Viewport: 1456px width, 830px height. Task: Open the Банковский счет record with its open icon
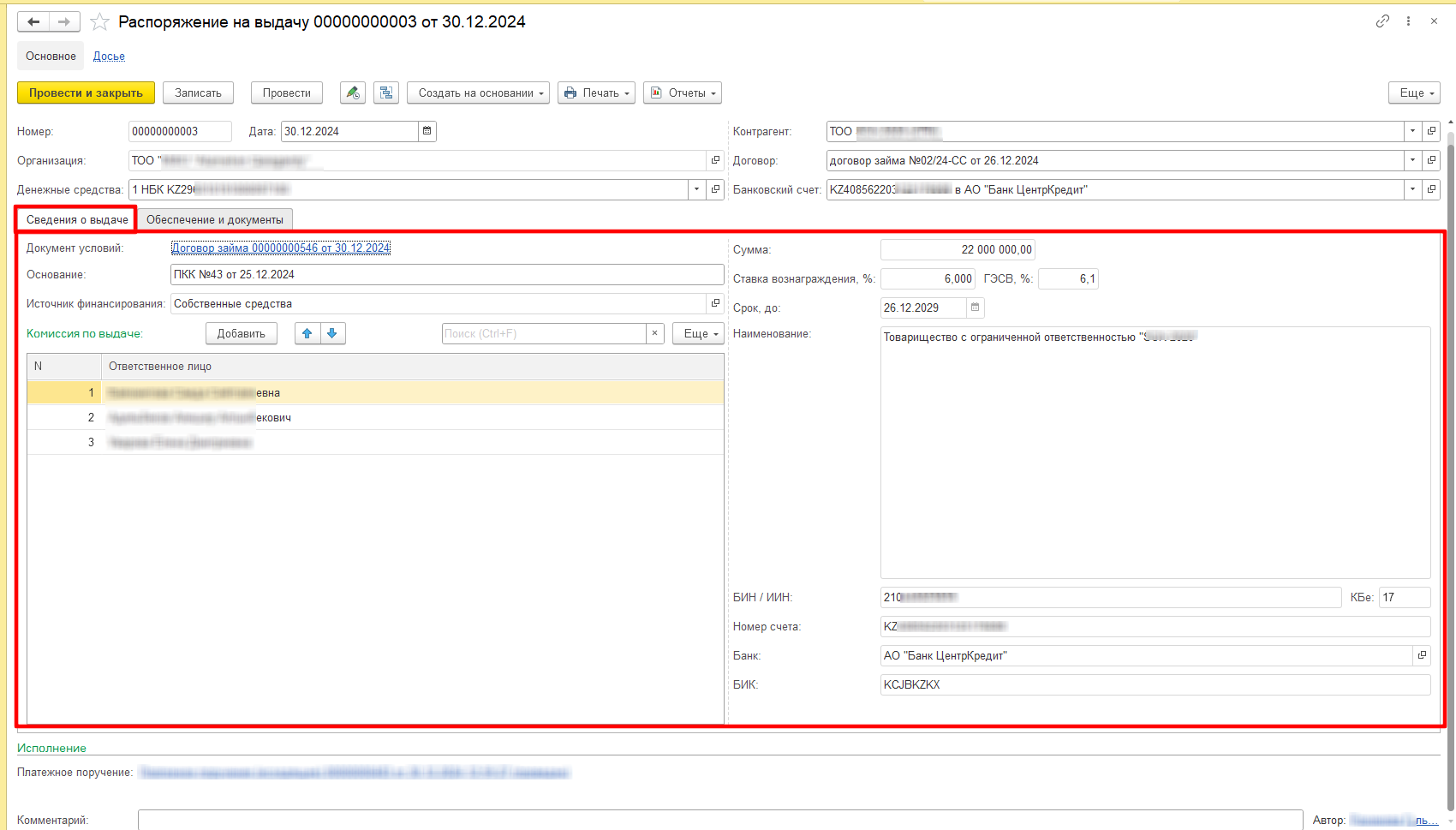tap(1431, 189)
